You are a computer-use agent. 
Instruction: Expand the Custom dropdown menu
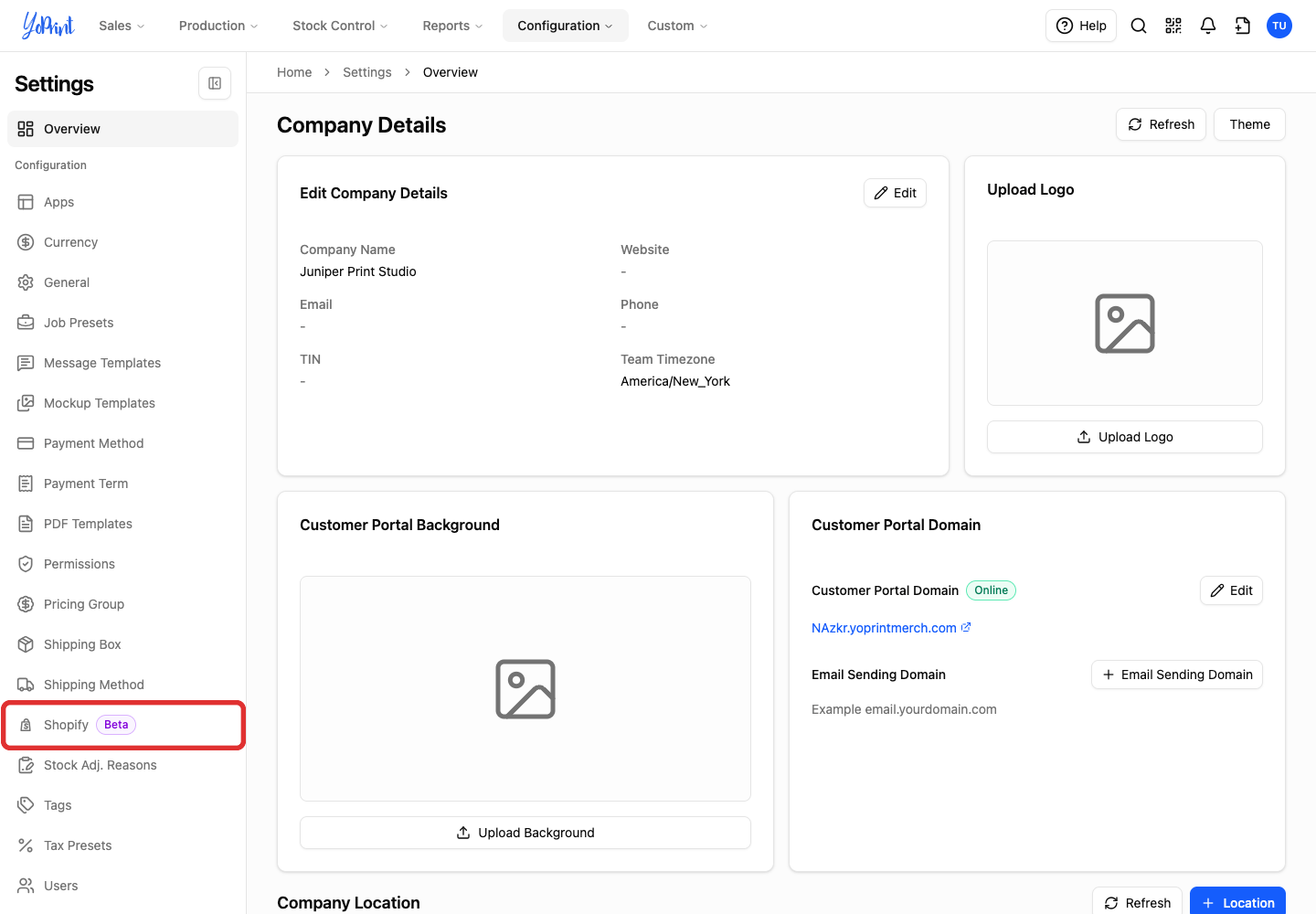tap(677, 26)
